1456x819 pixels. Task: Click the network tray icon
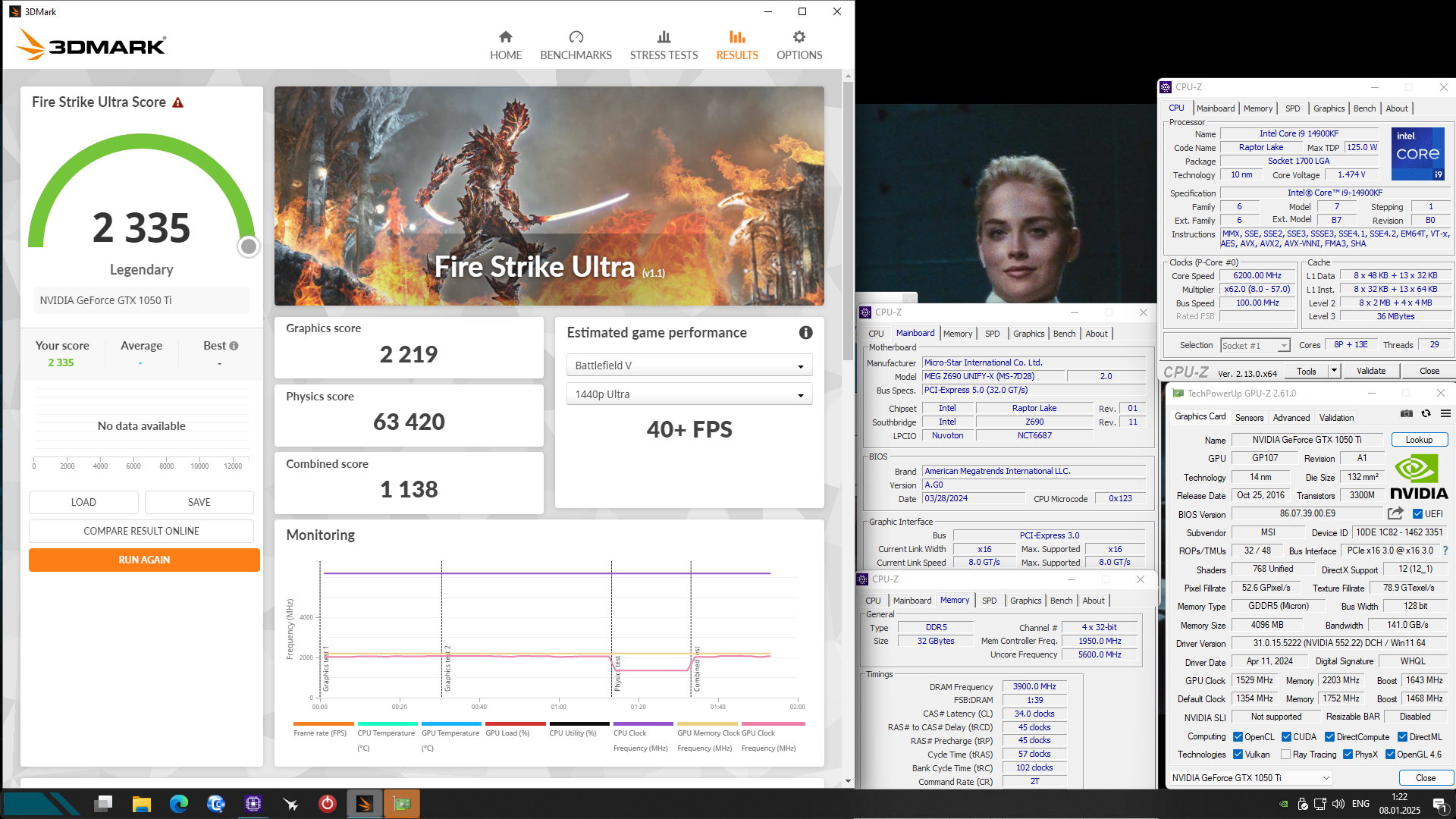1320,804
